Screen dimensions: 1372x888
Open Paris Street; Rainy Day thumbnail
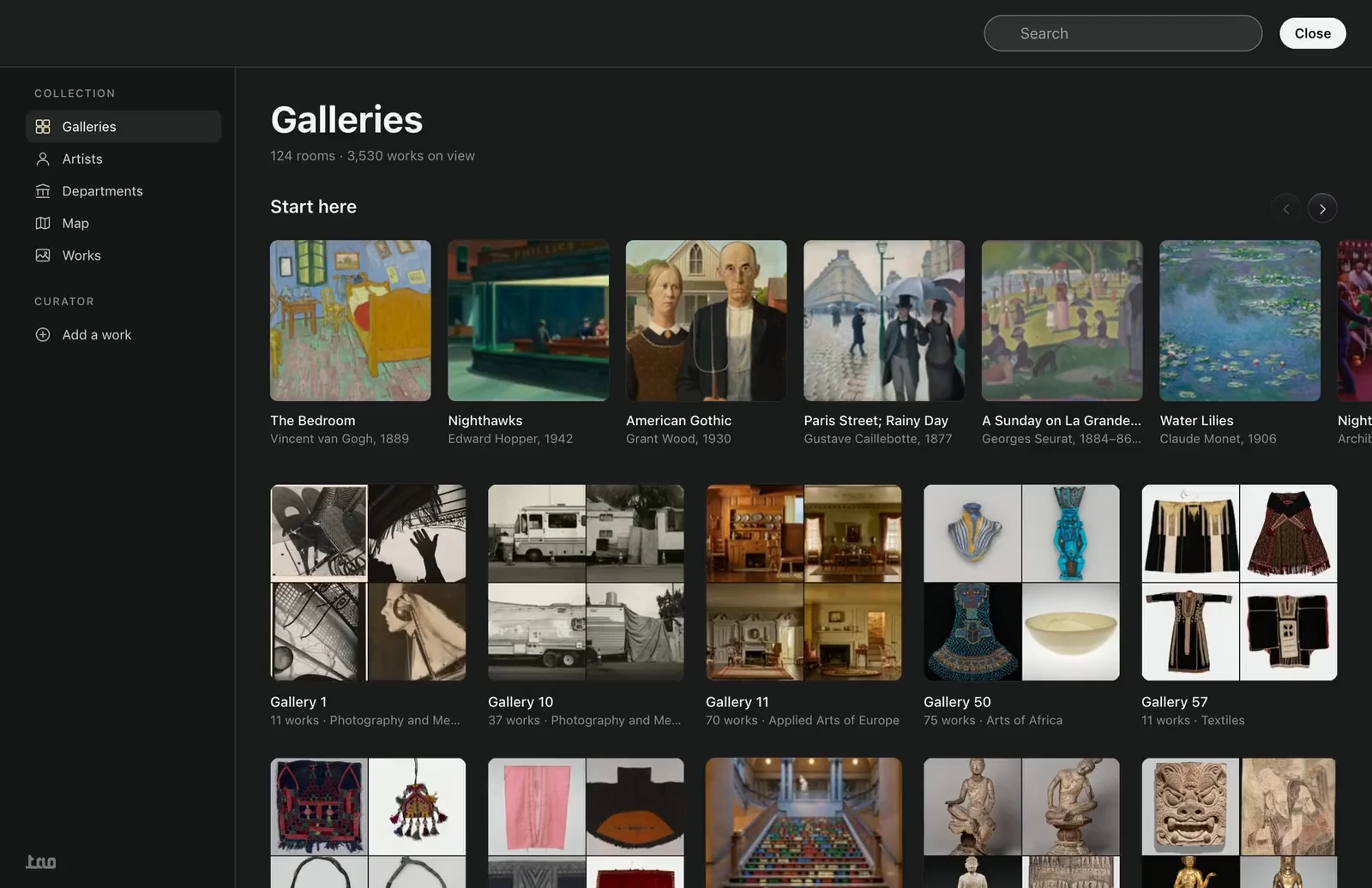tap(884, 321)
